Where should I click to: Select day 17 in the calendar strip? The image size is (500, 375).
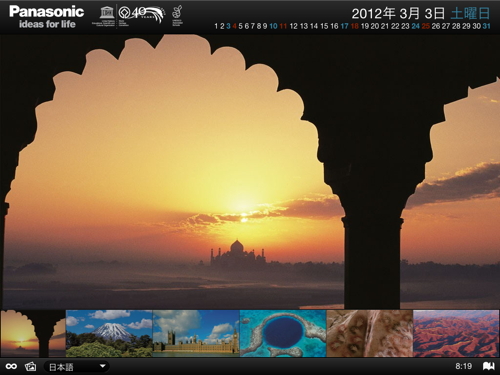pos(345,26)
